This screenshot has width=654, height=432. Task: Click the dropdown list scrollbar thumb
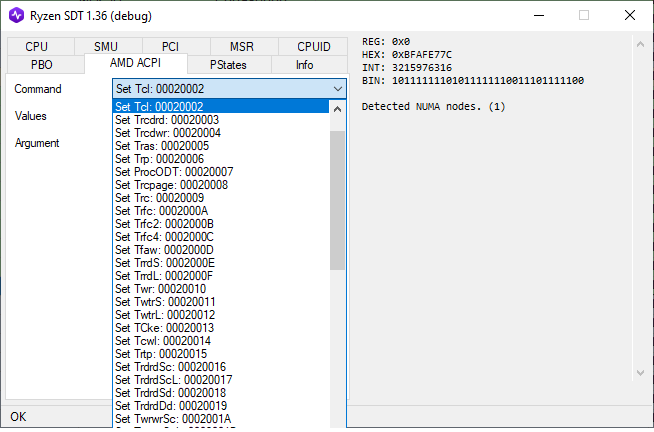(337, 200)
